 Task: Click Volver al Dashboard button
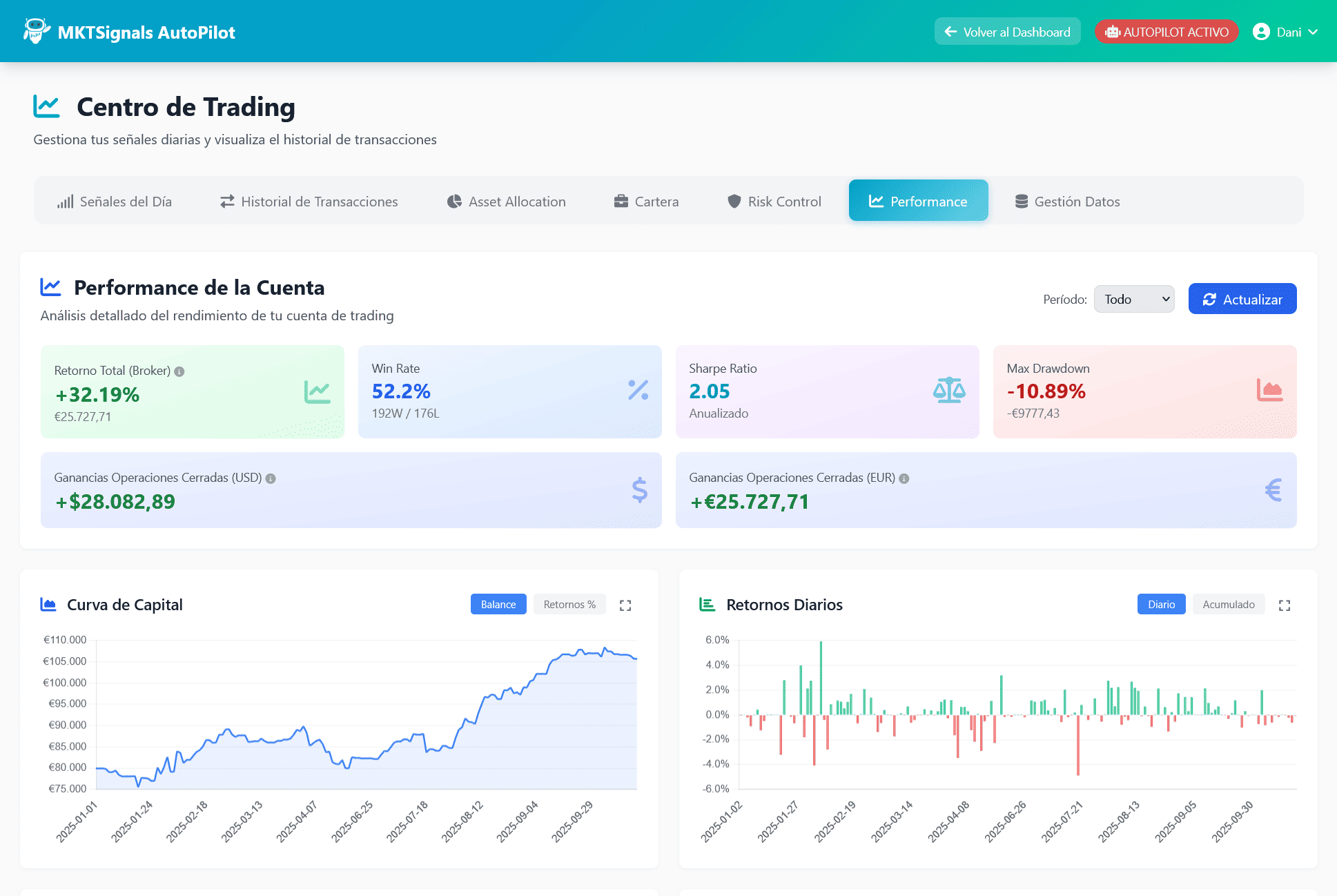(x=1007, y=32)
